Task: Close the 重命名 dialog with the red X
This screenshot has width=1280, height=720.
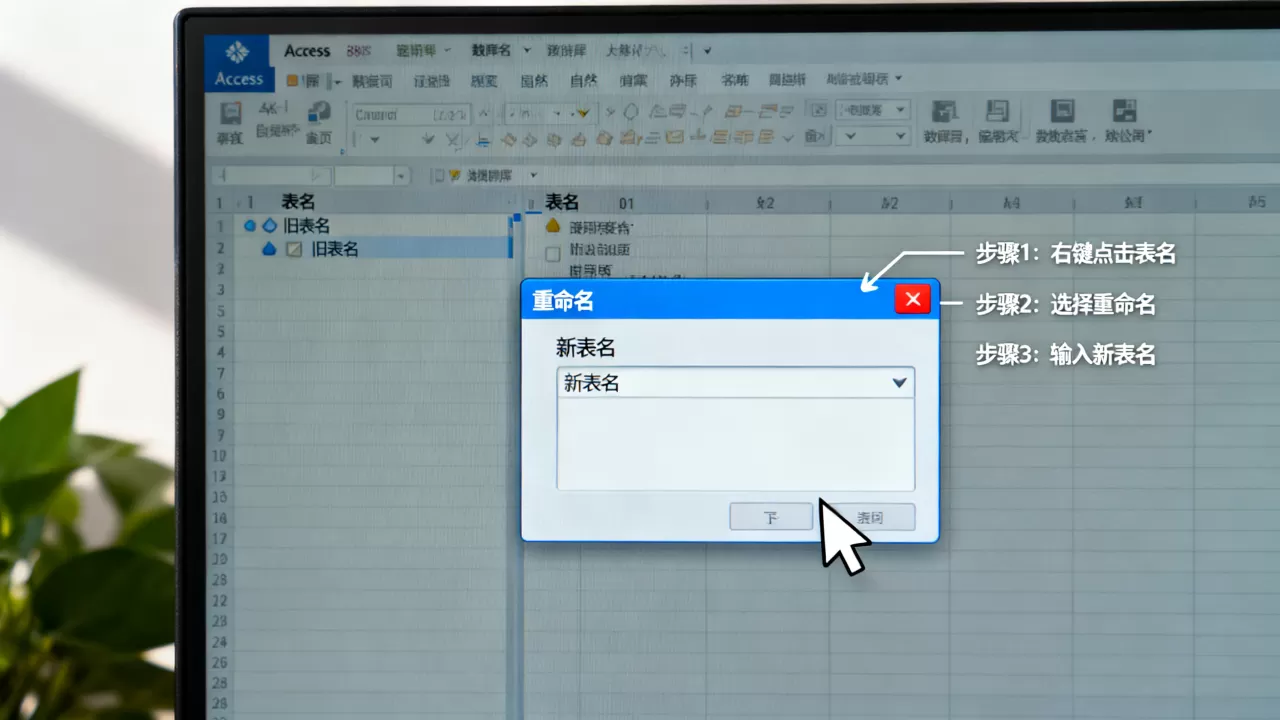Action: (x=912, y=299)
